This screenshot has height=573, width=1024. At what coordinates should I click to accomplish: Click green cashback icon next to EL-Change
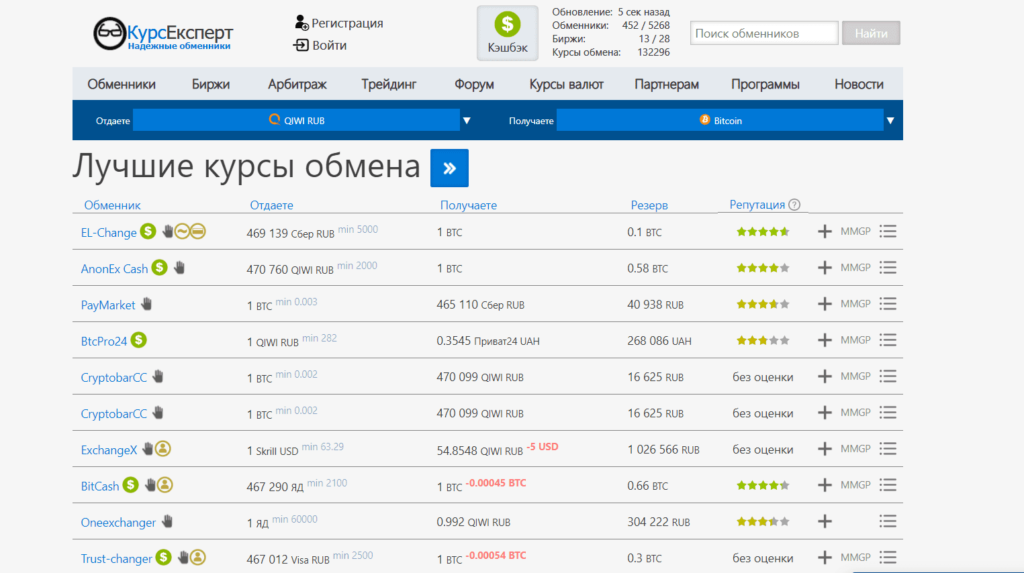click(x=148, y=231)
